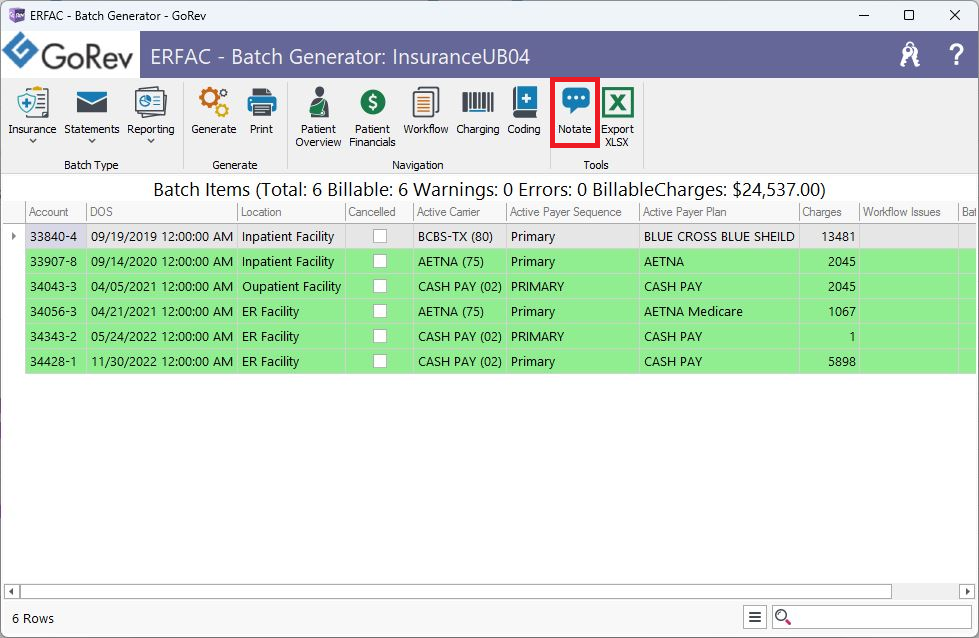Click the Generate gears icon

click(214, 102)
